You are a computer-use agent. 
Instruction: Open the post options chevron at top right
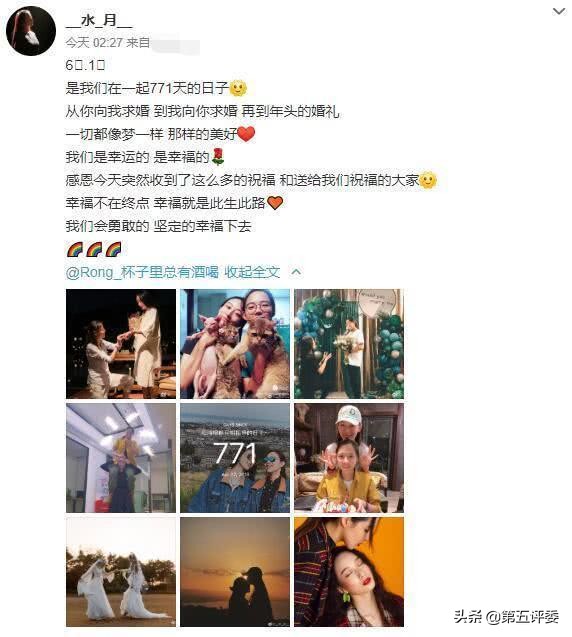click(559, 11)
